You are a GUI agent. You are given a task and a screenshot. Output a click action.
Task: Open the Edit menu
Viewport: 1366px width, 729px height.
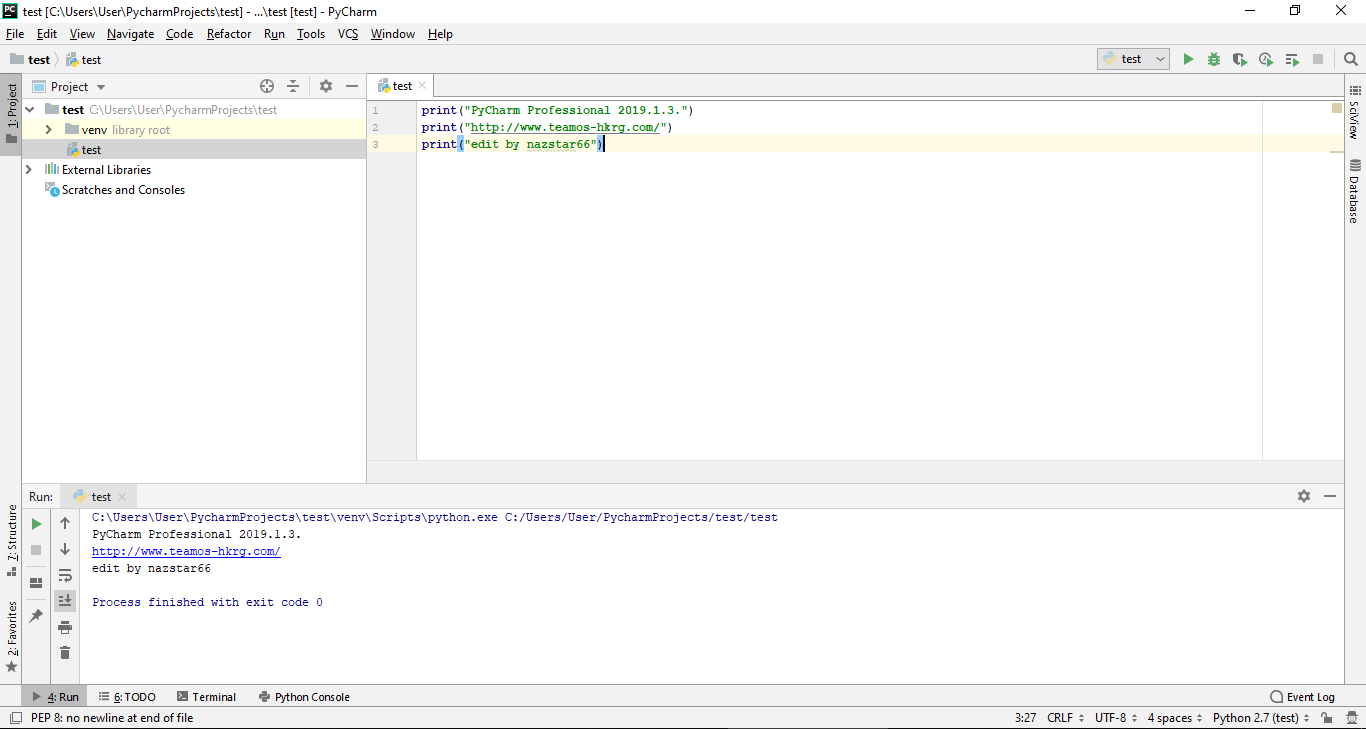(x=47, y=34)
